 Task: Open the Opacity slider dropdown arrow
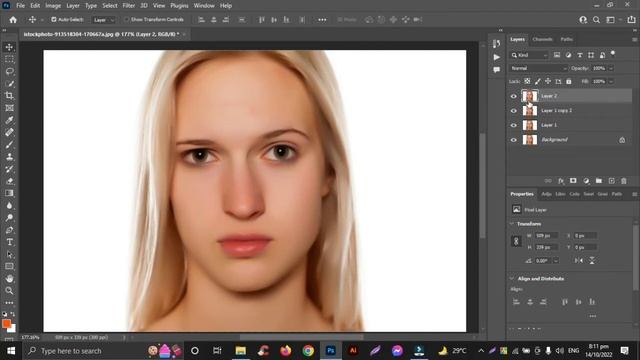611,68
